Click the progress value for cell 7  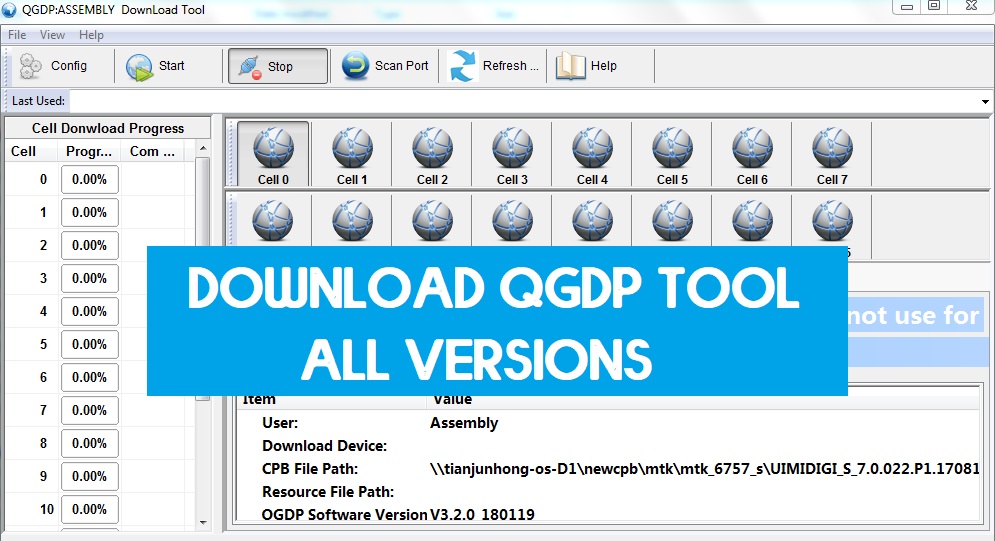[89, 410]
